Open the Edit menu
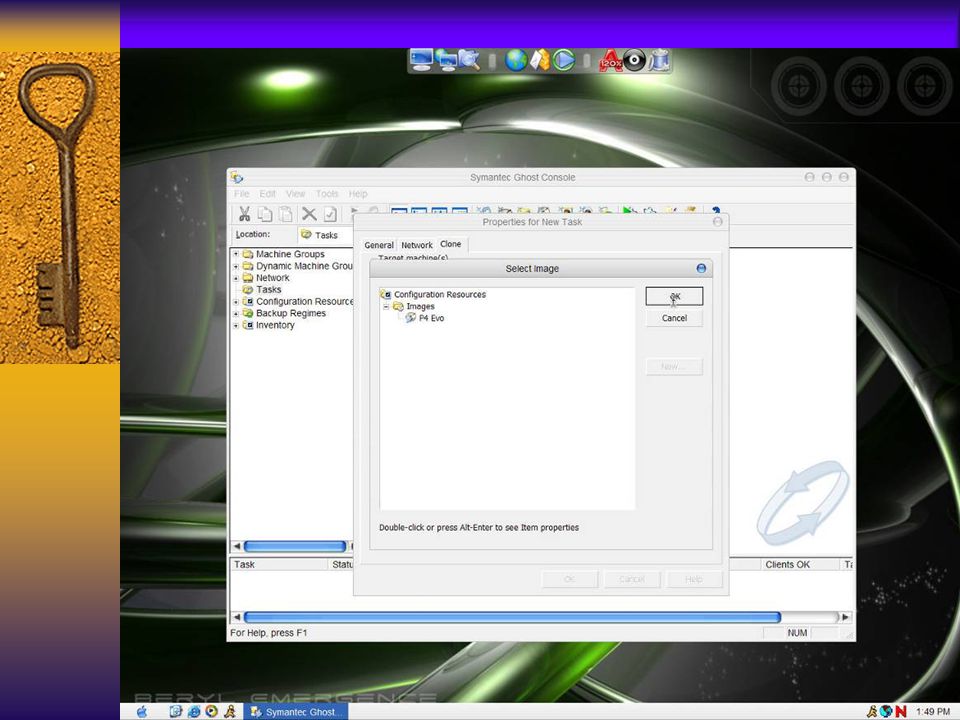This screenshot has height=720, width=960. pyautogui.click(x=267, y=193)
